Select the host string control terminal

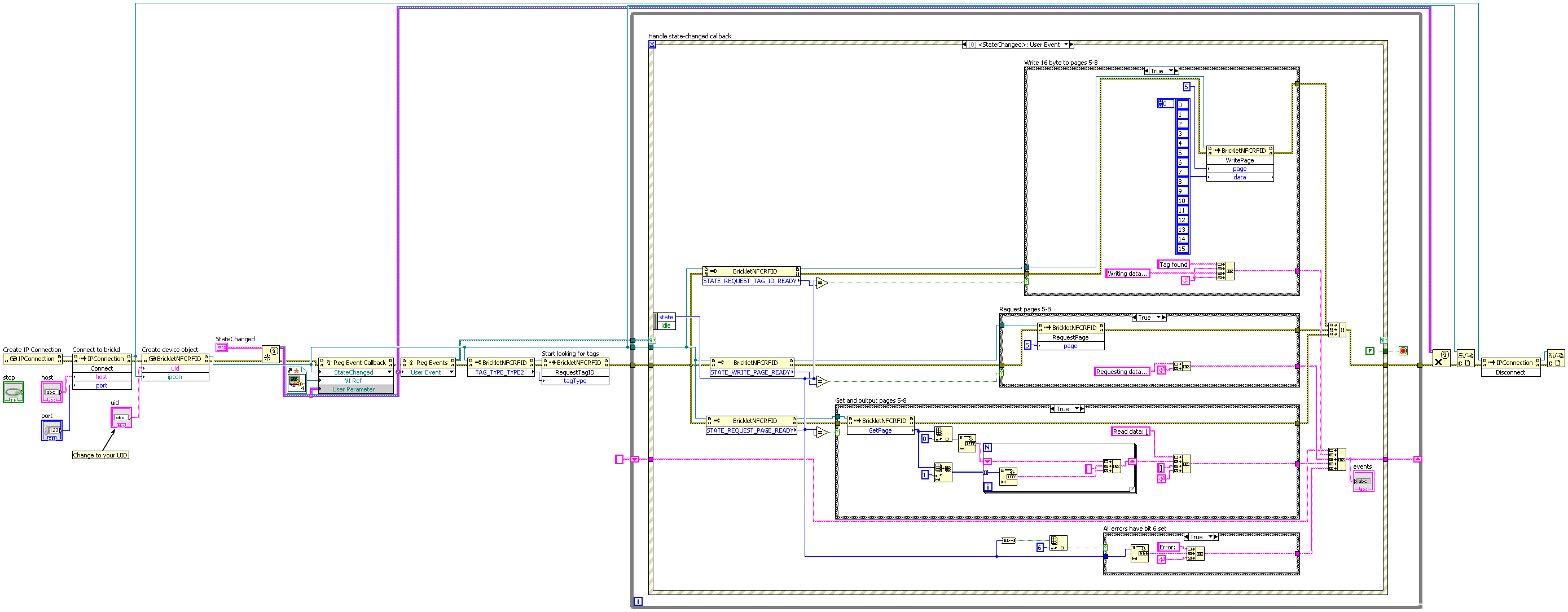pos(52,393)
